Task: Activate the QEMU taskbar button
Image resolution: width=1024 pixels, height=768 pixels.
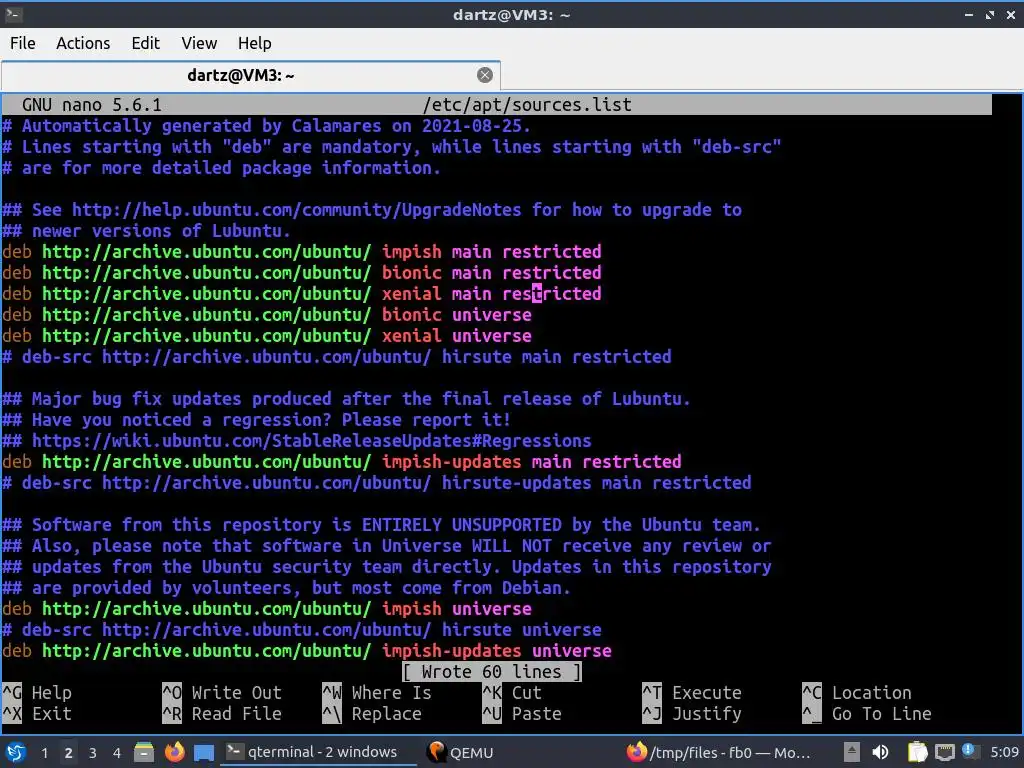Action: click(460, 752)
